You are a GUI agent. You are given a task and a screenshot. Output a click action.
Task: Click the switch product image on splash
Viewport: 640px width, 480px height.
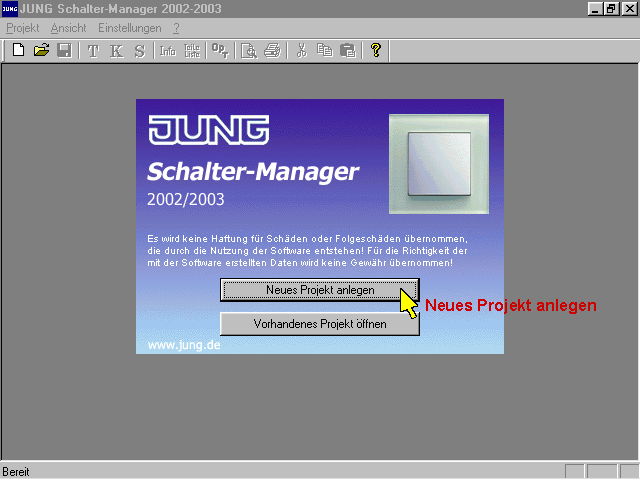coord(439,164)
